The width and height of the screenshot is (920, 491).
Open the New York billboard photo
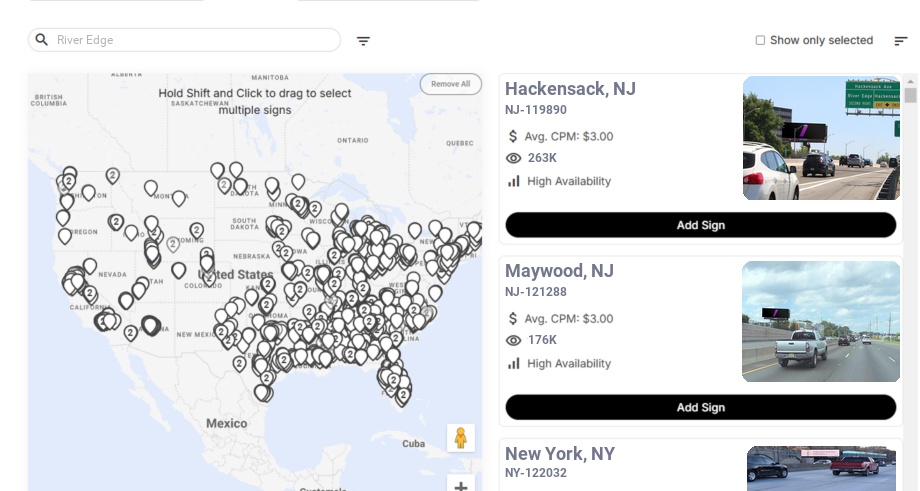point(821,468)
